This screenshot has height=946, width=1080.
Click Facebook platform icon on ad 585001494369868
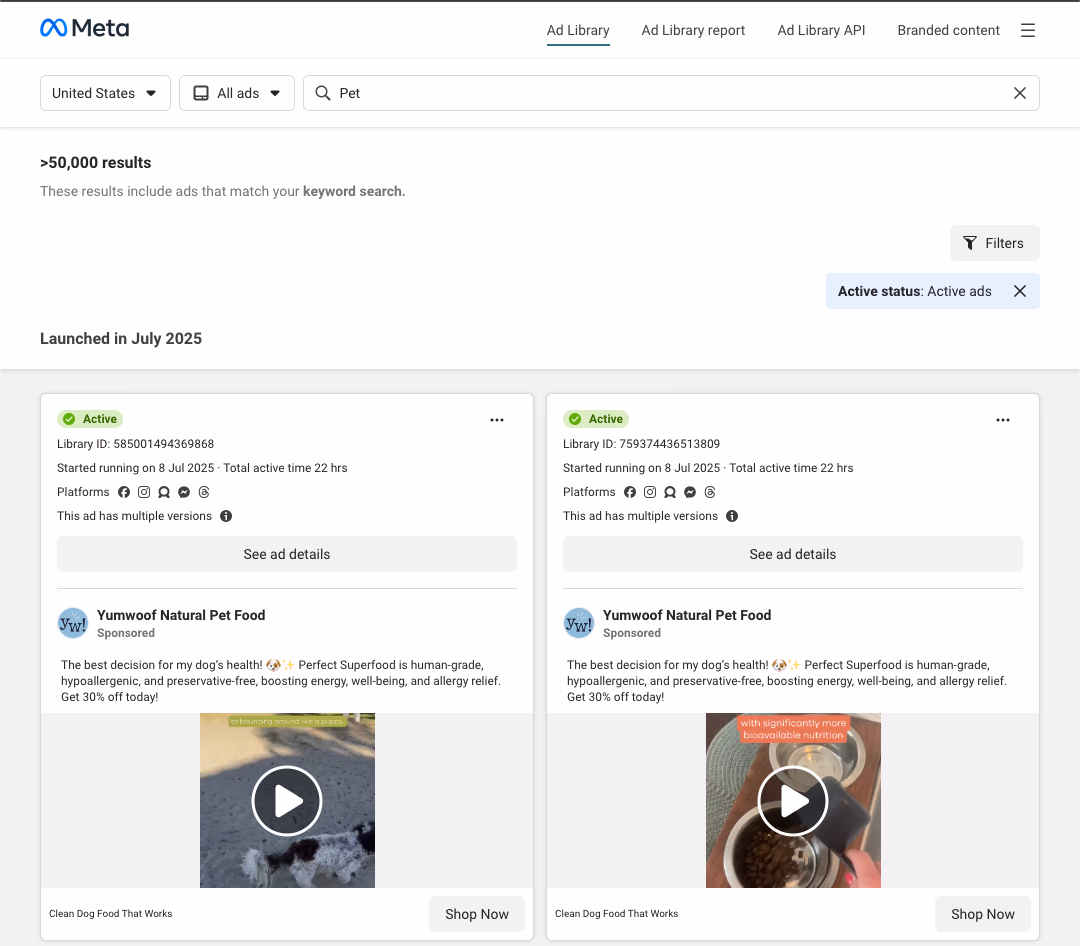[x=124, y=492]
